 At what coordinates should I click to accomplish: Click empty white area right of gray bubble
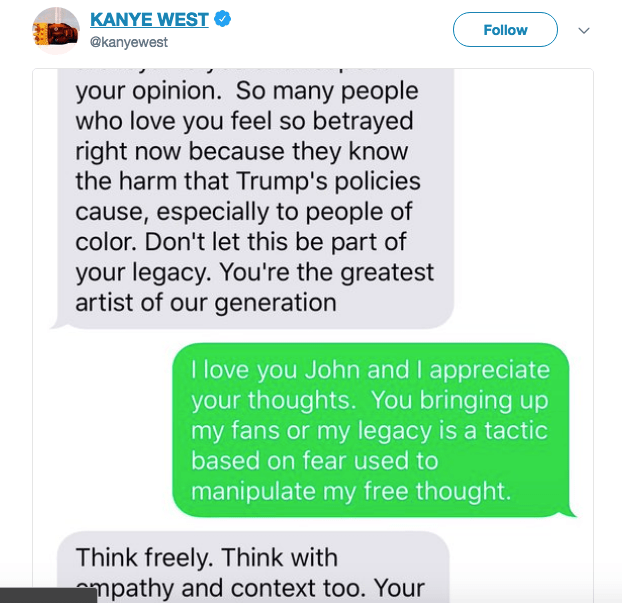pyautogui.click(x=524, y=198)
